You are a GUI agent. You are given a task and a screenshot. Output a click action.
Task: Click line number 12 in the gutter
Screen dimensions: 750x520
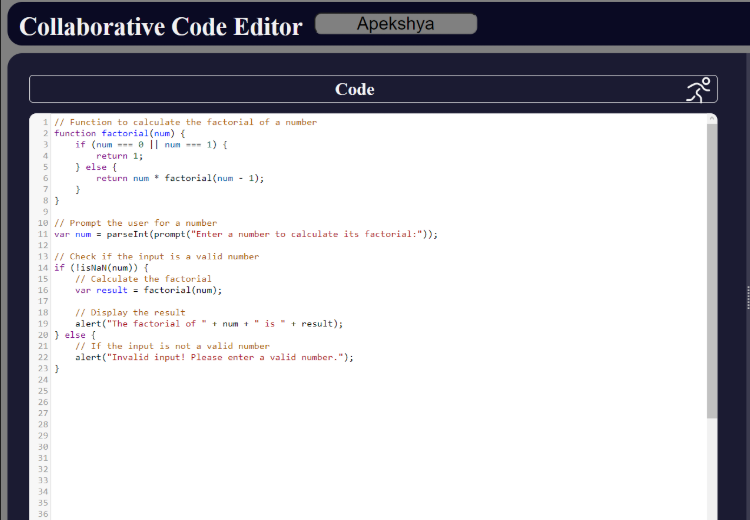[x=43, y=245]
